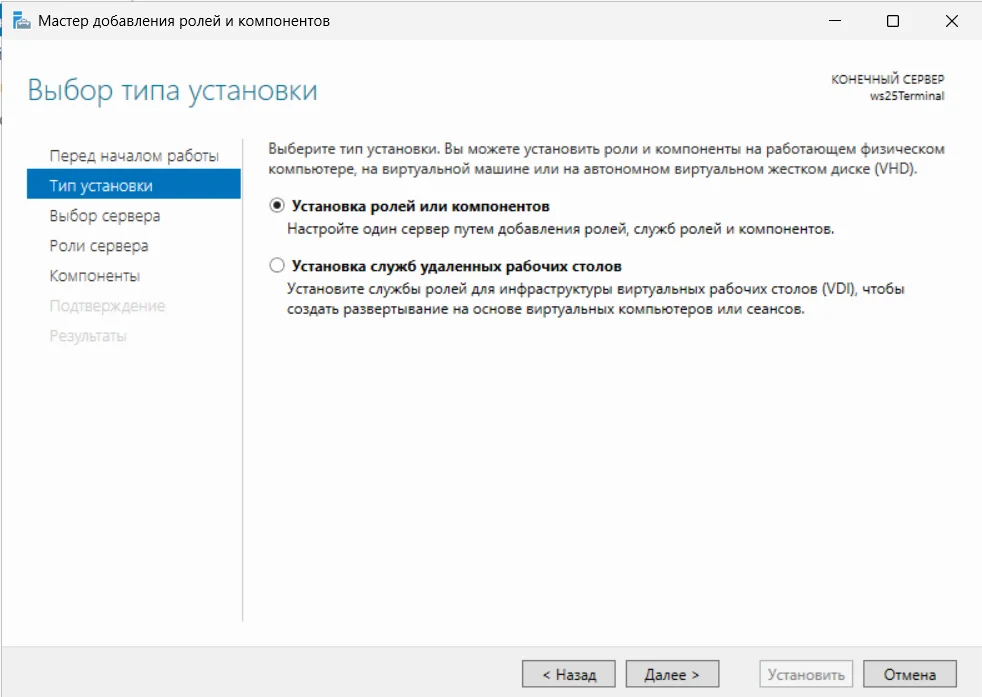982x697 pixels.
Task: Select 'Установка ролей или компонентов' radio button
Action: coord(277,205)
